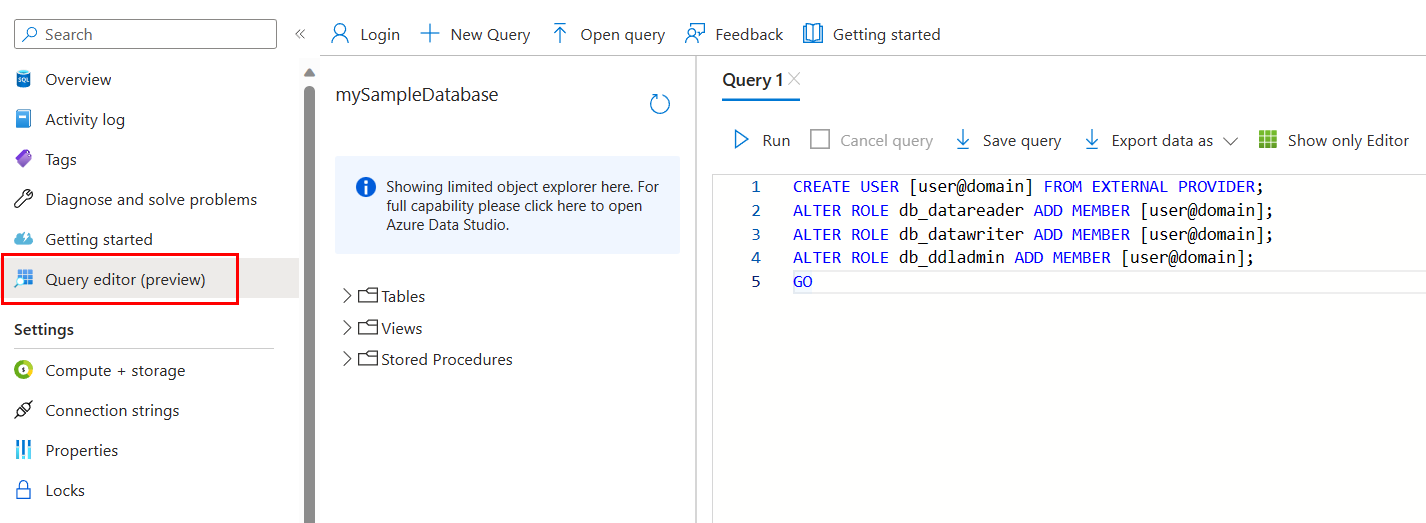Open Diagnose and solve problems
The width and height of the screenshot is (1426, 523).
(150, 199)
